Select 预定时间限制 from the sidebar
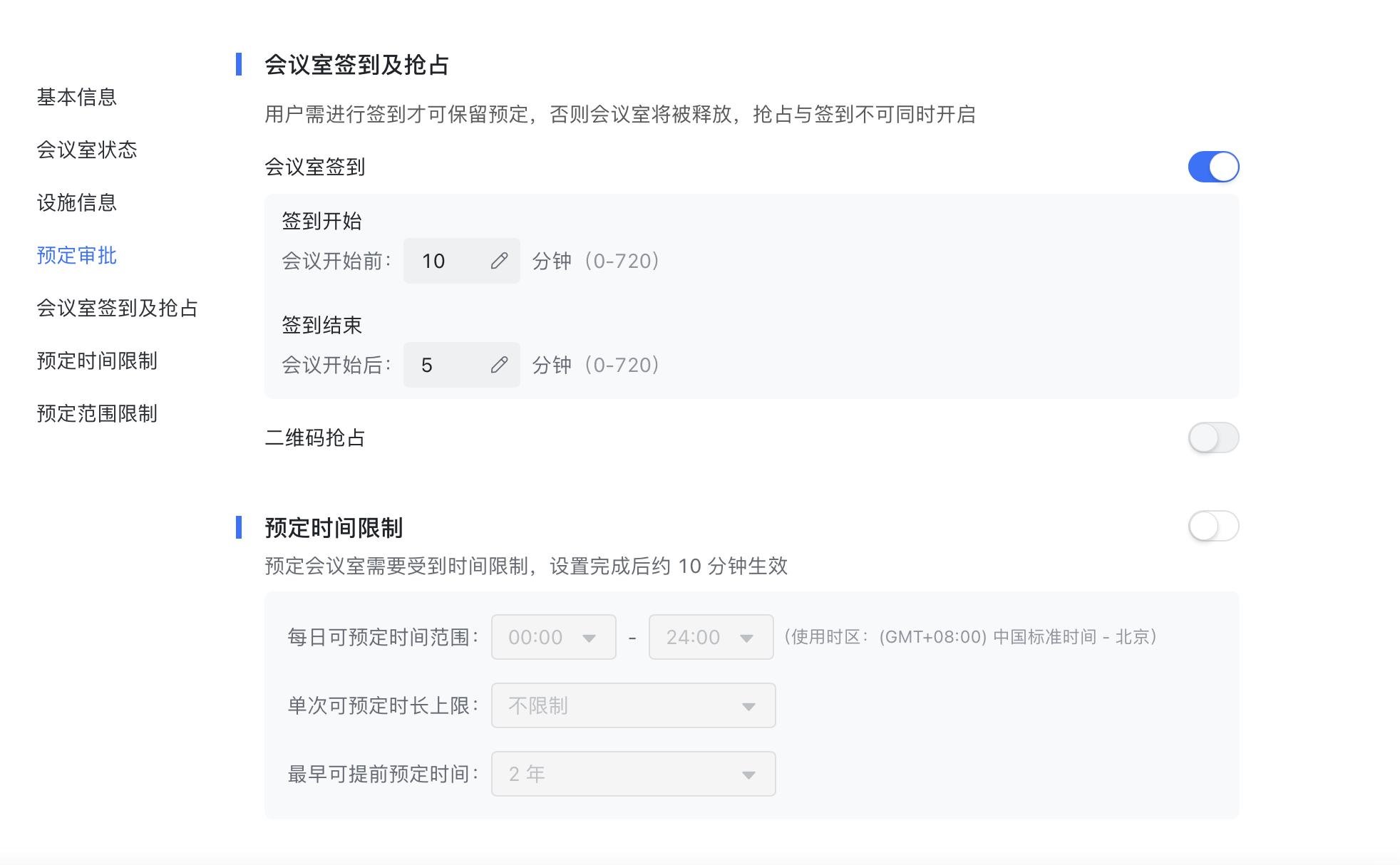 coord(97,361)
